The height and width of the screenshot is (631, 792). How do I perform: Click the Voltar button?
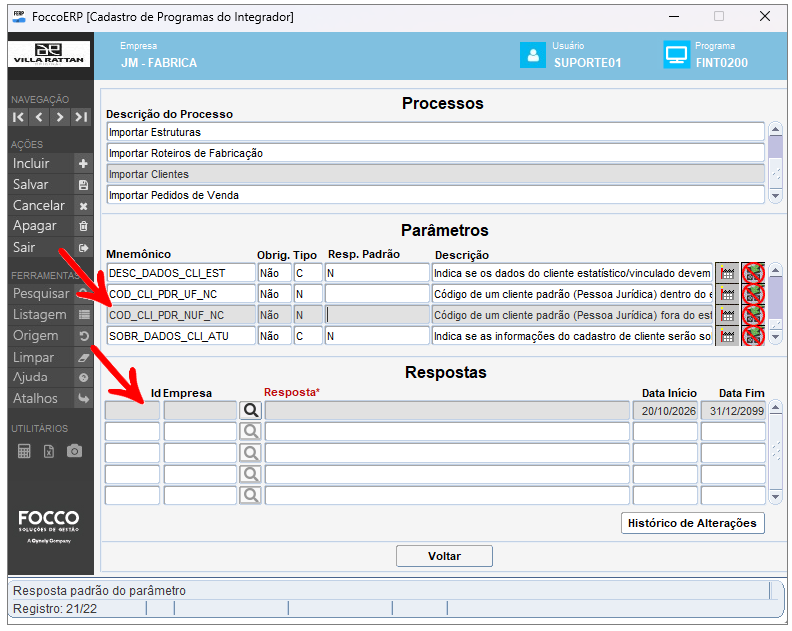click(444, 556)
